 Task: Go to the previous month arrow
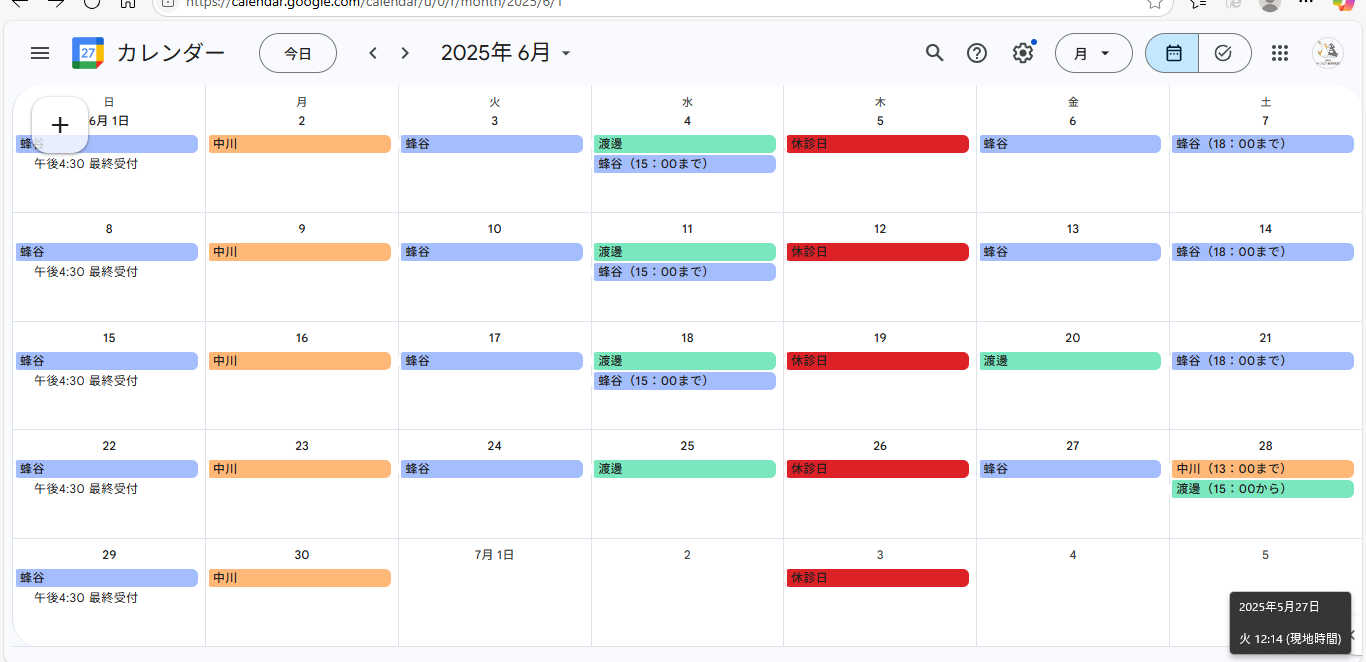tap(373, 53)
